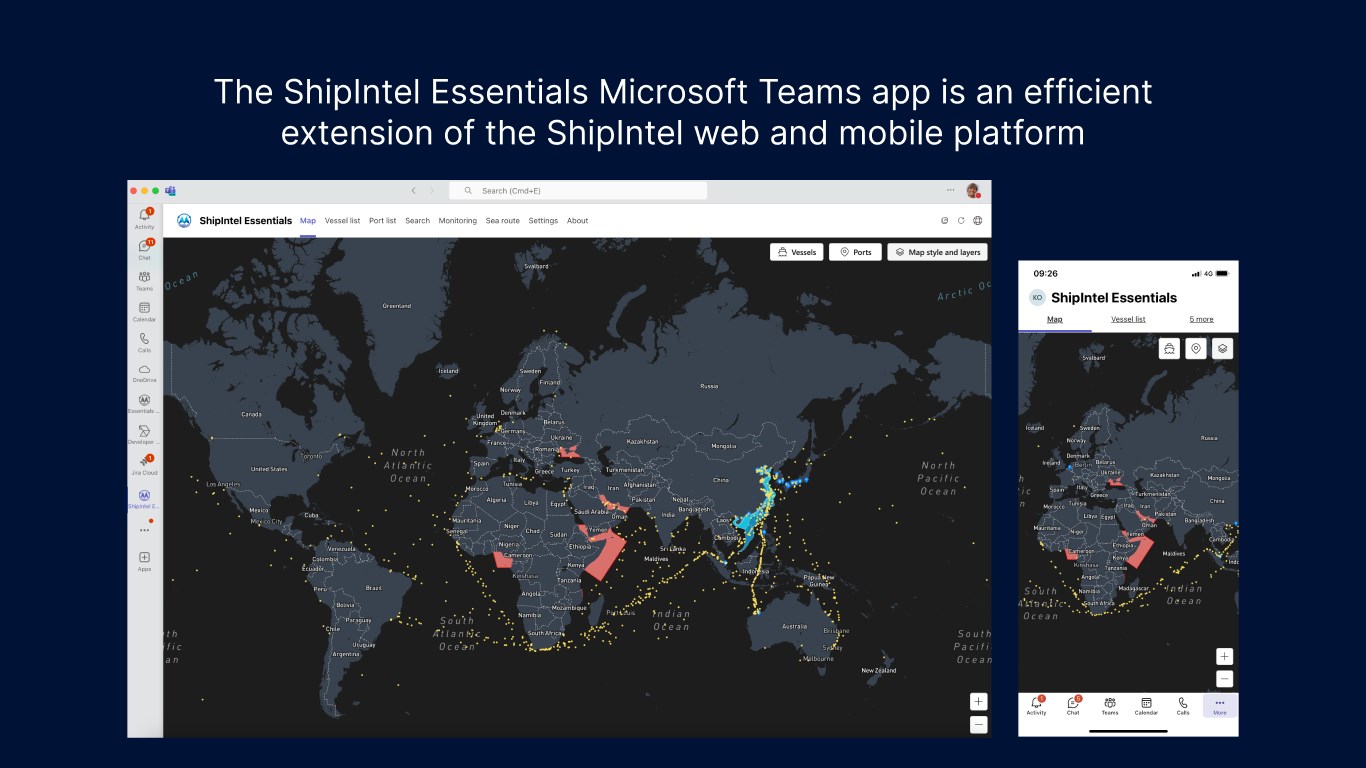Click the desktop Ports map button

point(855,252)
